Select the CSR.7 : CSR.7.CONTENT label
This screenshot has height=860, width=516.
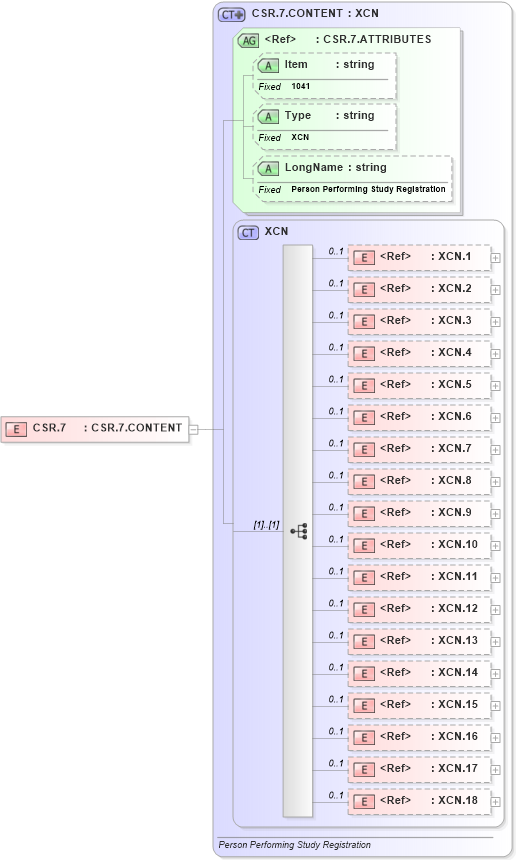pyautogui.click(x=107, y=428)
